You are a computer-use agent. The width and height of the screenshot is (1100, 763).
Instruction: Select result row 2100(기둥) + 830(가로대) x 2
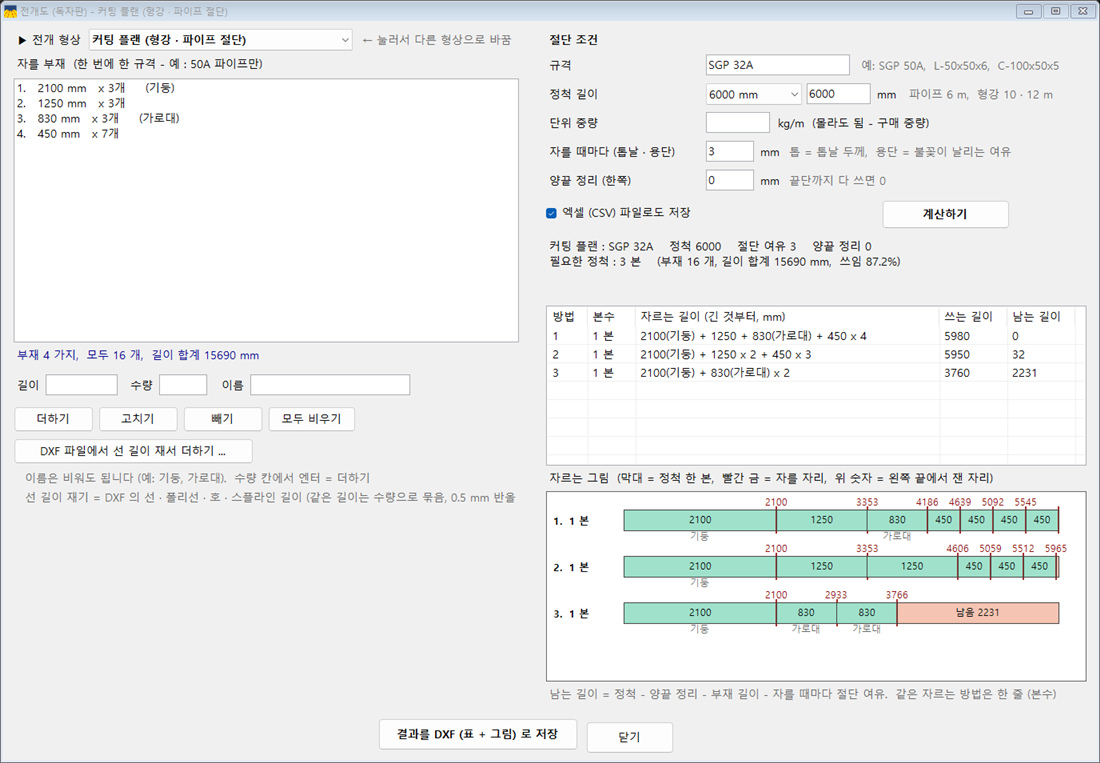811,373
